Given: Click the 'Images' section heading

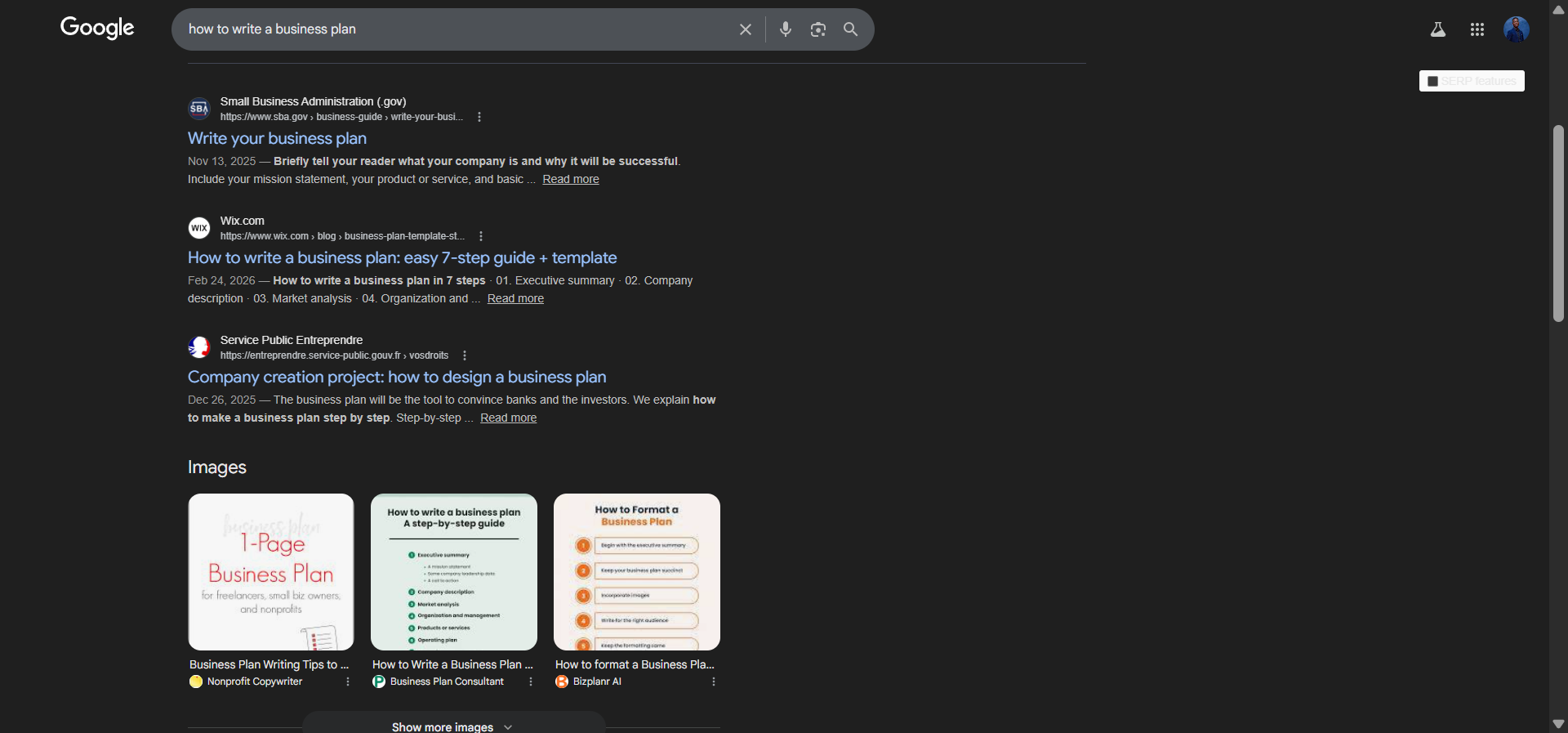Looking at the screenshot, I should pos(217,467).
